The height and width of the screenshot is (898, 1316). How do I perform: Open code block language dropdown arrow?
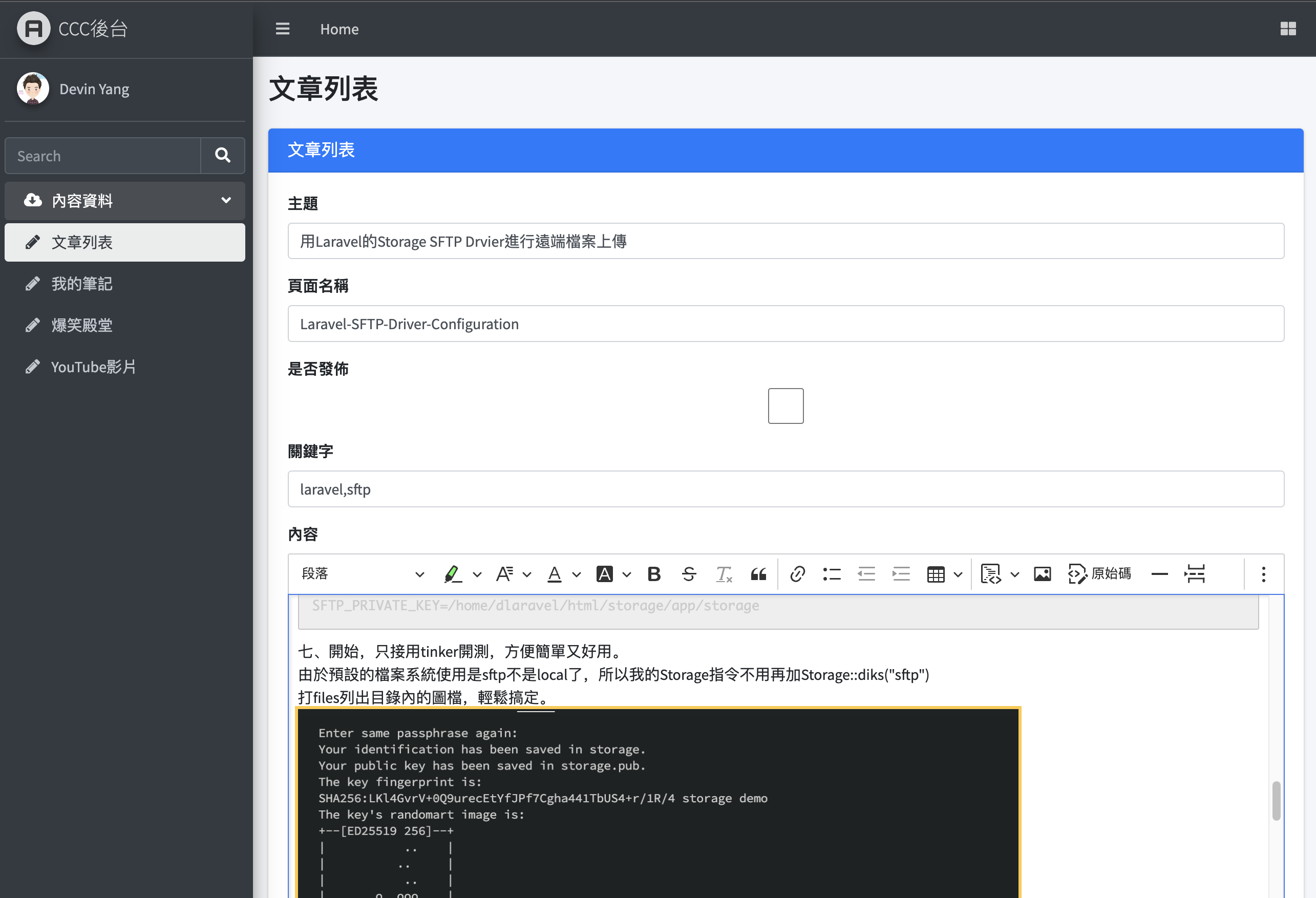click(1014, 575)
